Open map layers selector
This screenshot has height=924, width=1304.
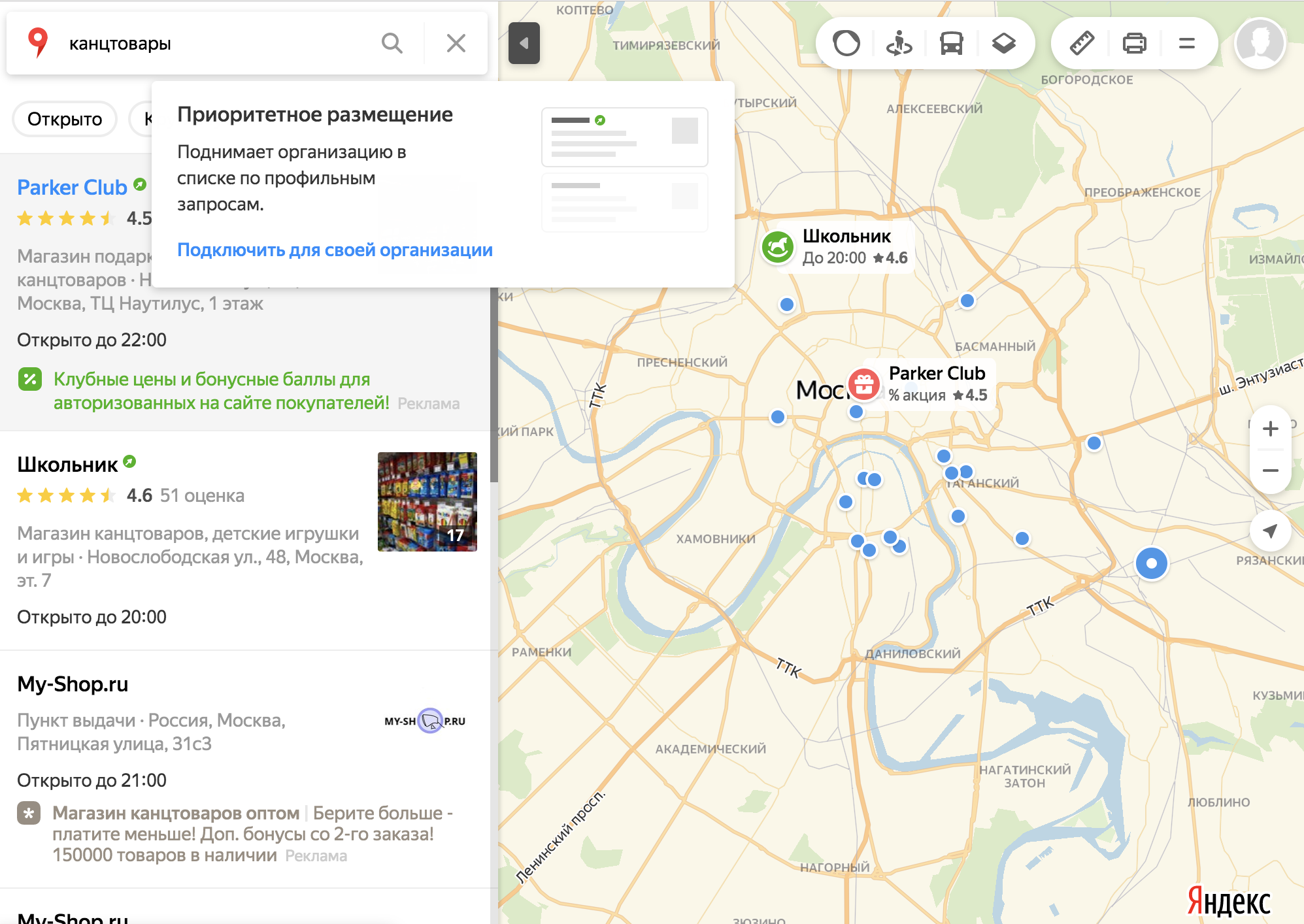click(1003, 44)
